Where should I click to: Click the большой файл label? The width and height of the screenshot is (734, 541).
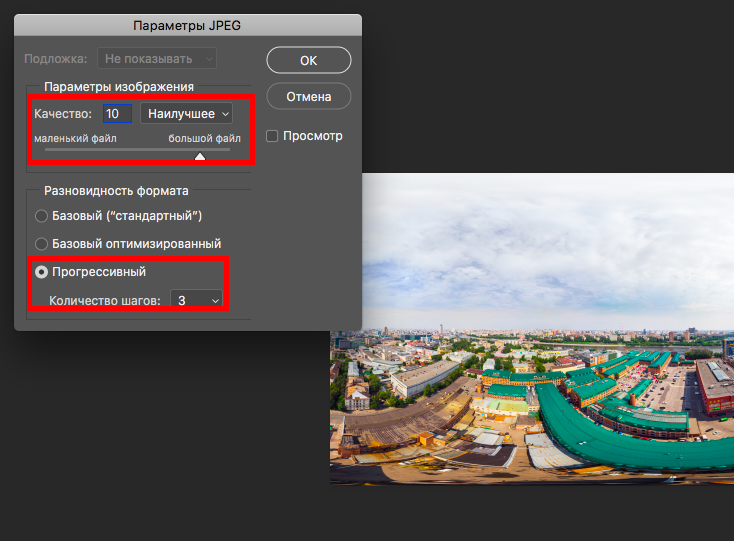click(x=205, y=139)
